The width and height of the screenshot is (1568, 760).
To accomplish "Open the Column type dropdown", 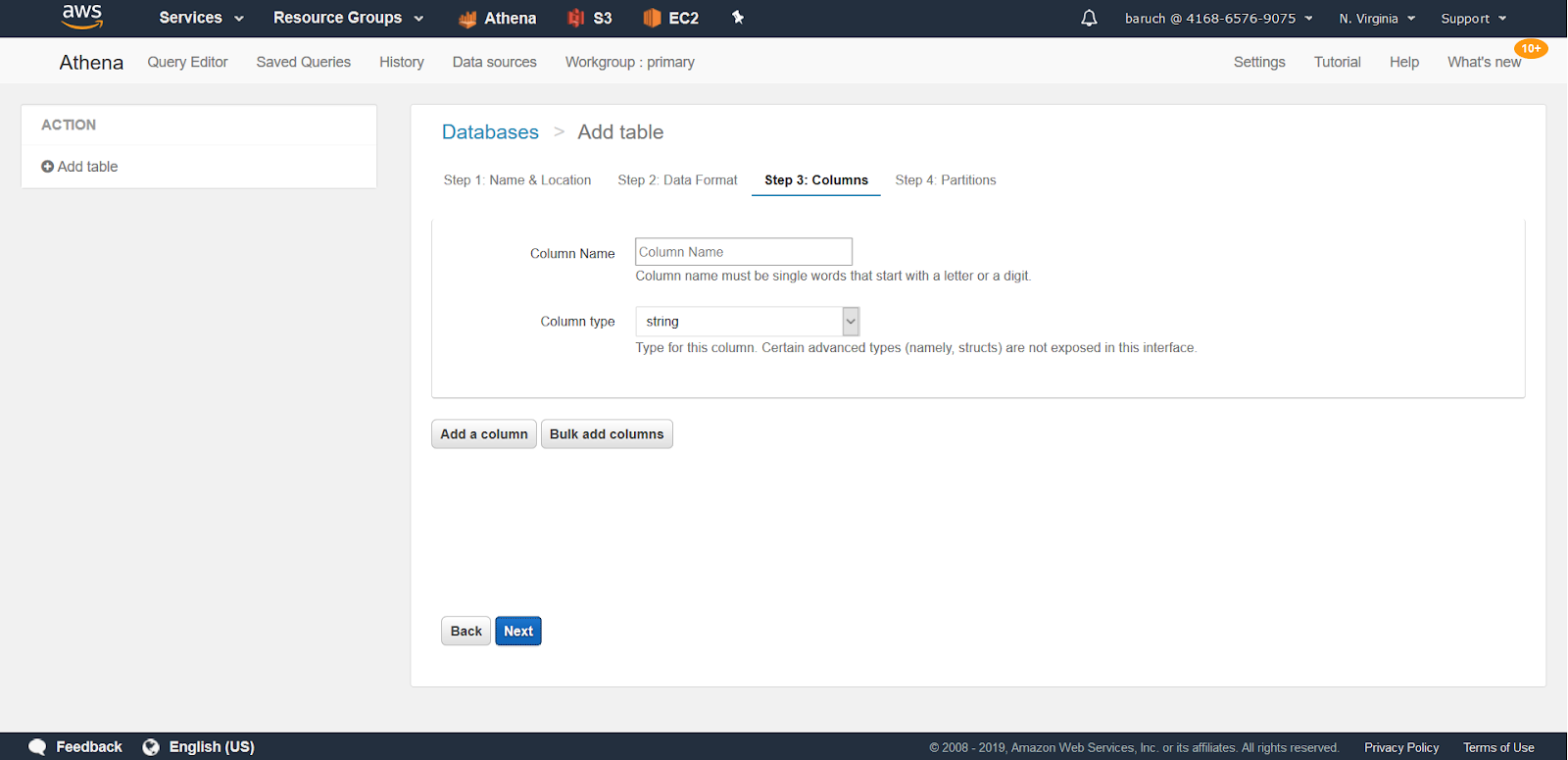I will pyautogui.click(x=748, y=322).
